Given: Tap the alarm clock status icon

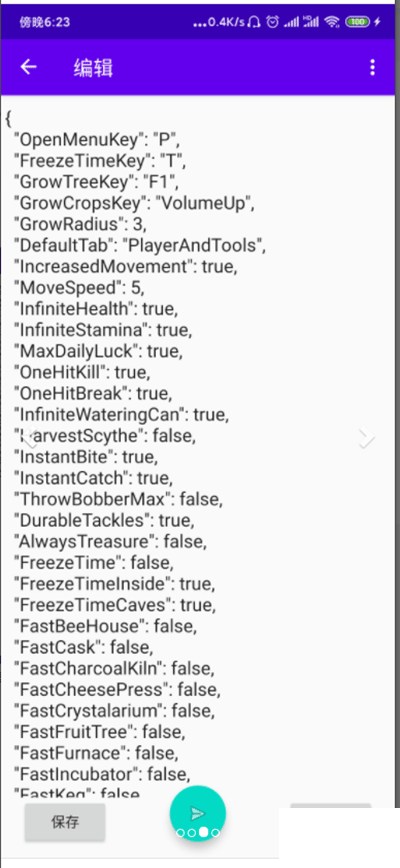Looking at the screenshot, I should click(x=272, y=22).
